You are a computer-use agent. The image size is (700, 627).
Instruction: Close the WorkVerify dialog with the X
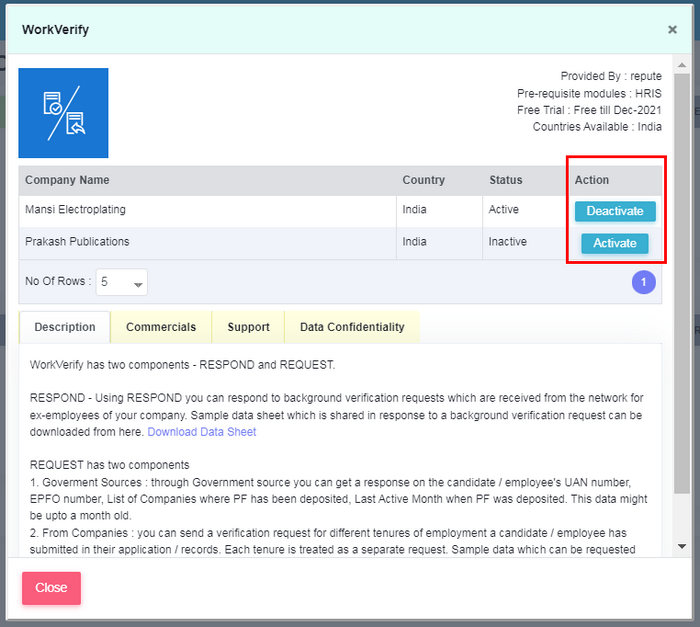[672, 29]
